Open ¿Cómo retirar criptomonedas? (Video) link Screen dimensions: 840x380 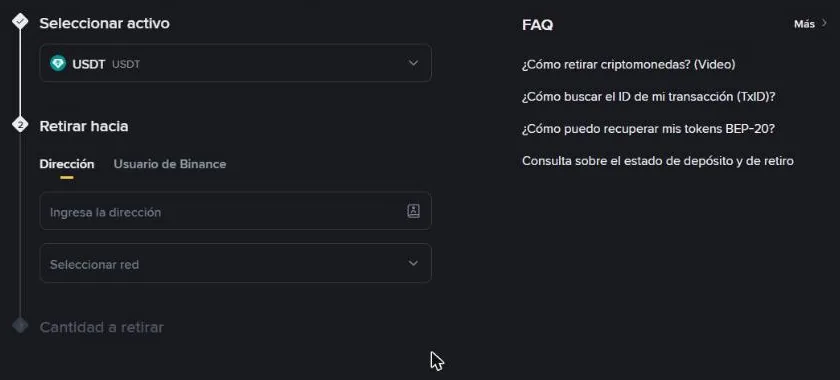click(628, 64)
